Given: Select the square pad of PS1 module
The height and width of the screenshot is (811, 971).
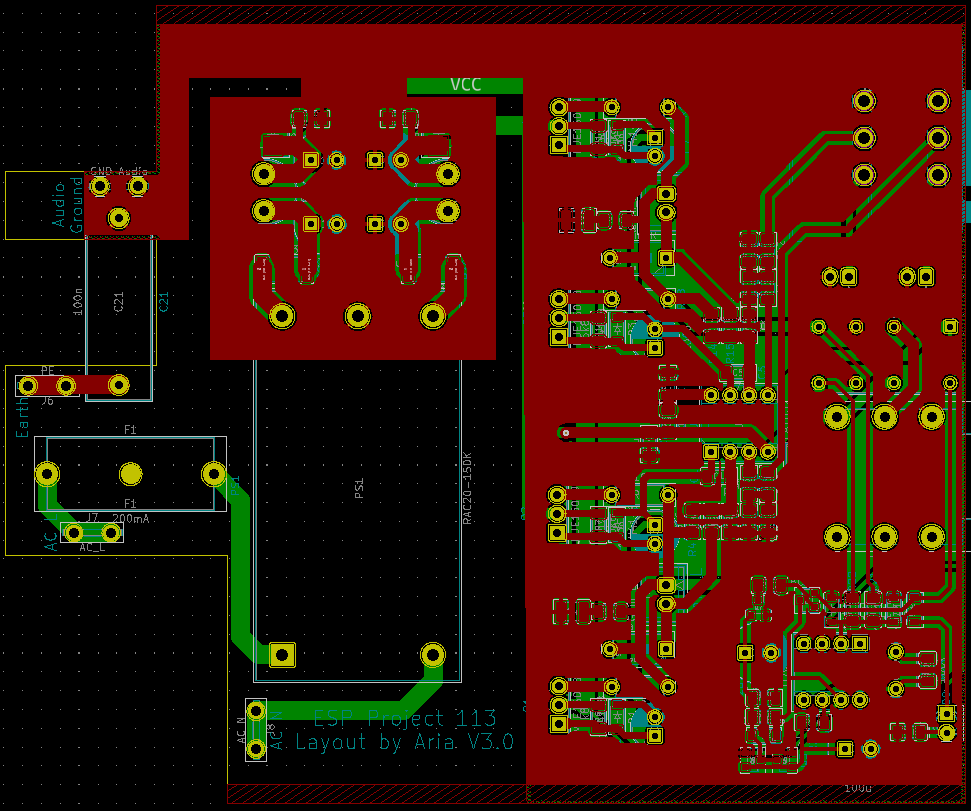Looking at the screenshot, I should click(x=282, y=655).
